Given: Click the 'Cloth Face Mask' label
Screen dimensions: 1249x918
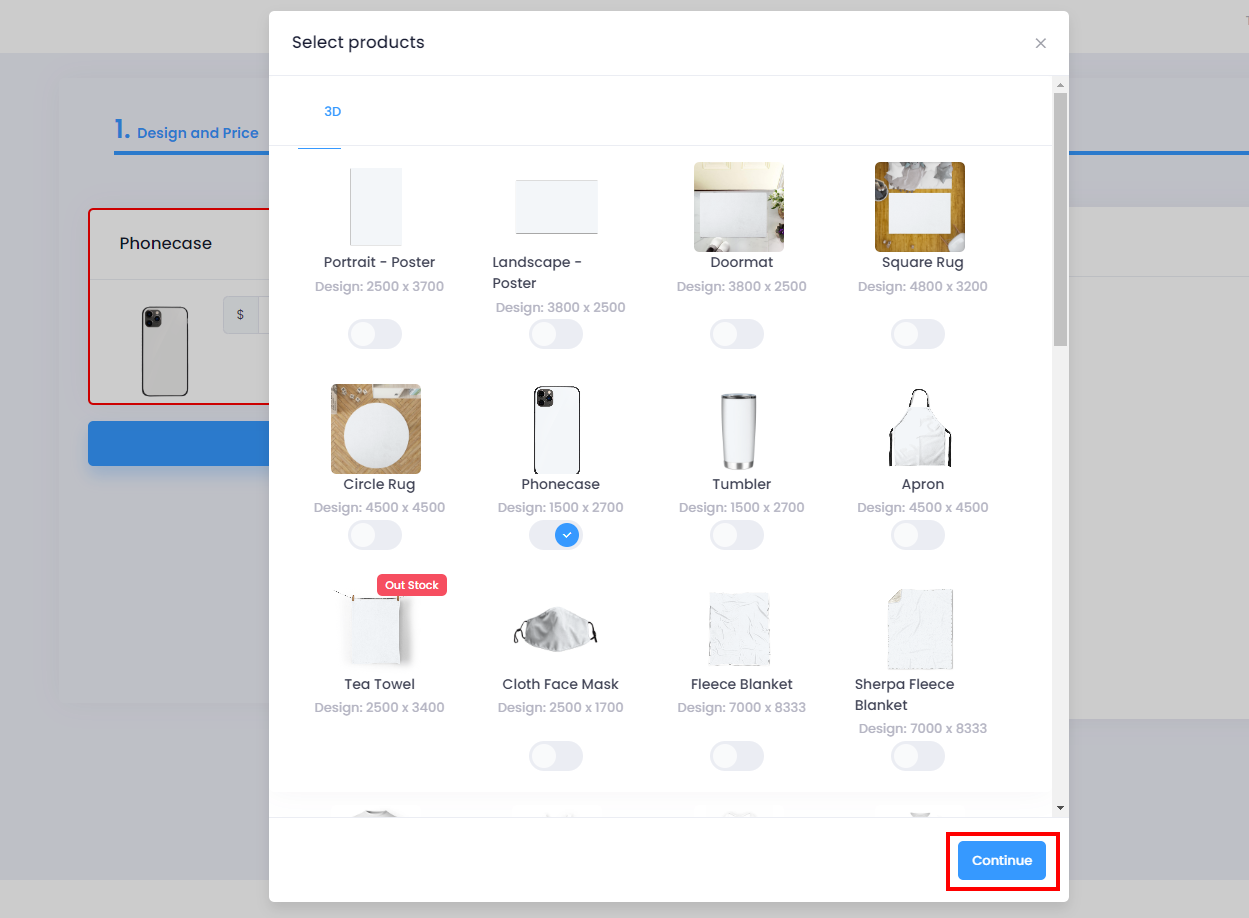Looking at the screenshot, I should point(560,684).
